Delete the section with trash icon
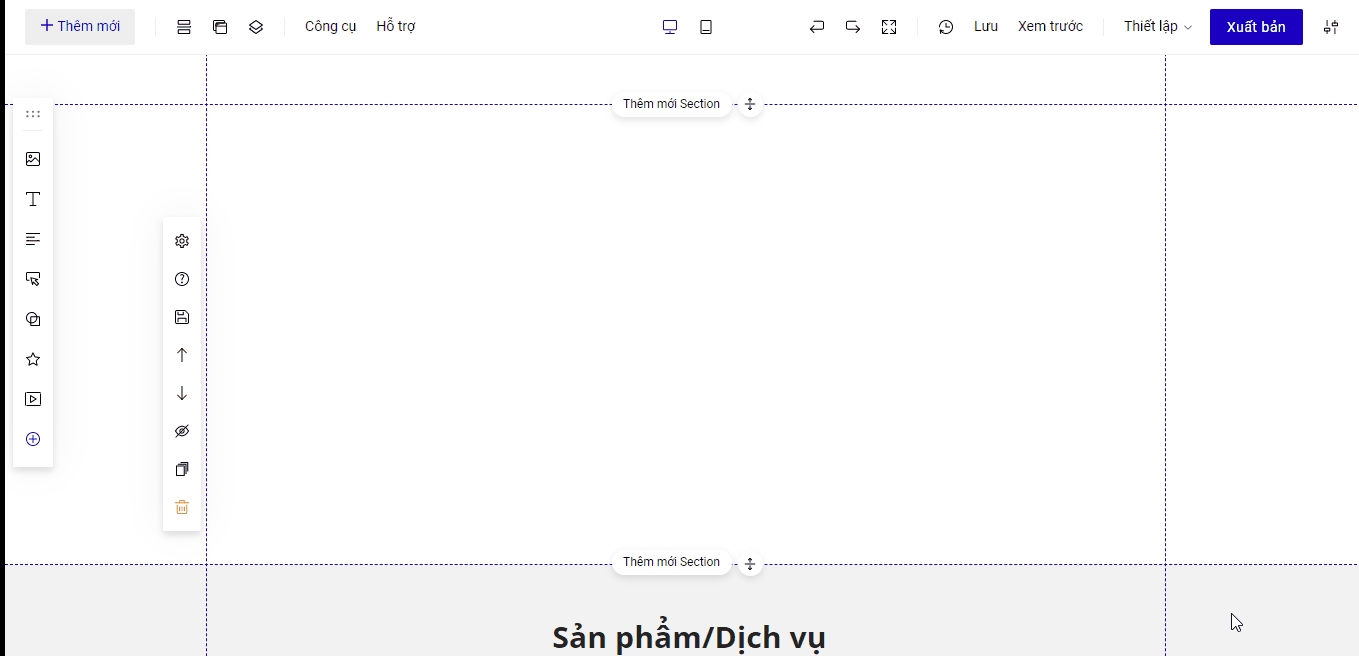The width and height of the screenshot is (1359, 656). click(182, 507)
